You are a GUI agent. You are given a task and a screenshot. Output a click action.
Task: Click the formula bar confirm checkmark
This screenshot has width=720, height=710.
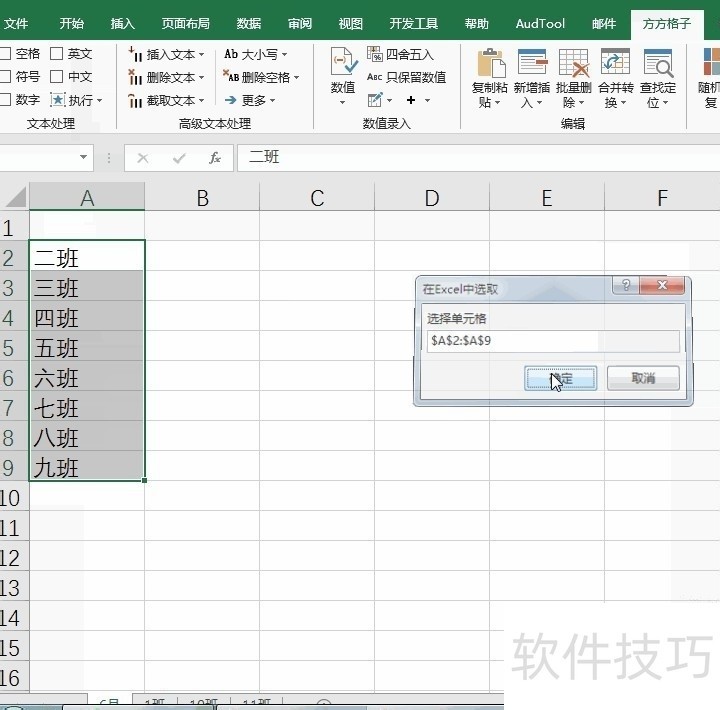pyautogui.click(x=179, y=158)
